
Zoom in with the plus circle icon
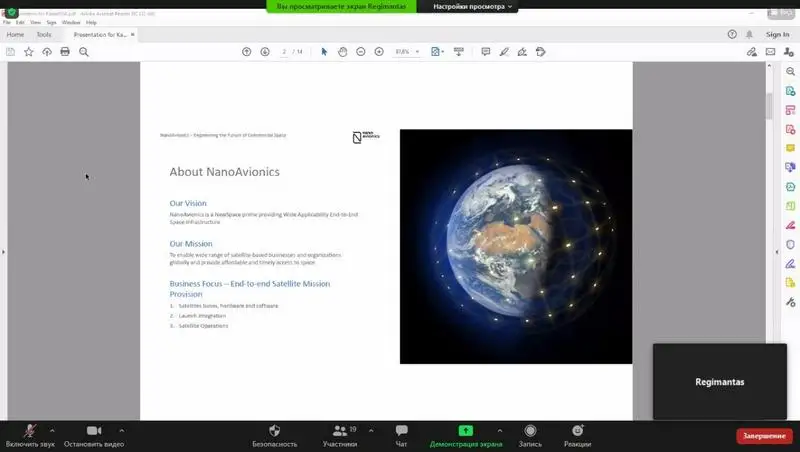(x=379, y=52)
